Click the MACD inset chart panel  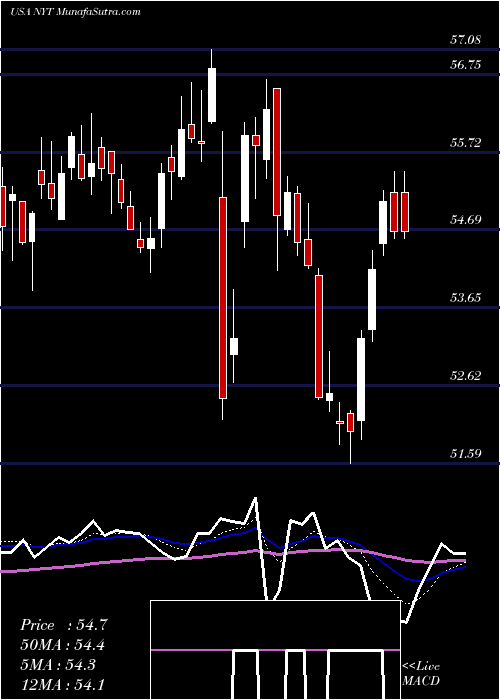pyautogui.click(x=275, y=650)
